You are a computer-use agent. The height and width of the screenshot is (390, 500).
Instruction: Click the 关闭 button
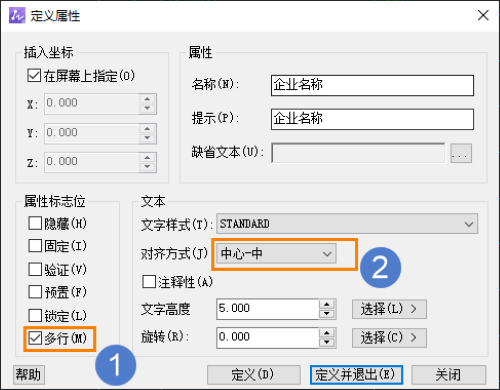(x=449, y=375)
